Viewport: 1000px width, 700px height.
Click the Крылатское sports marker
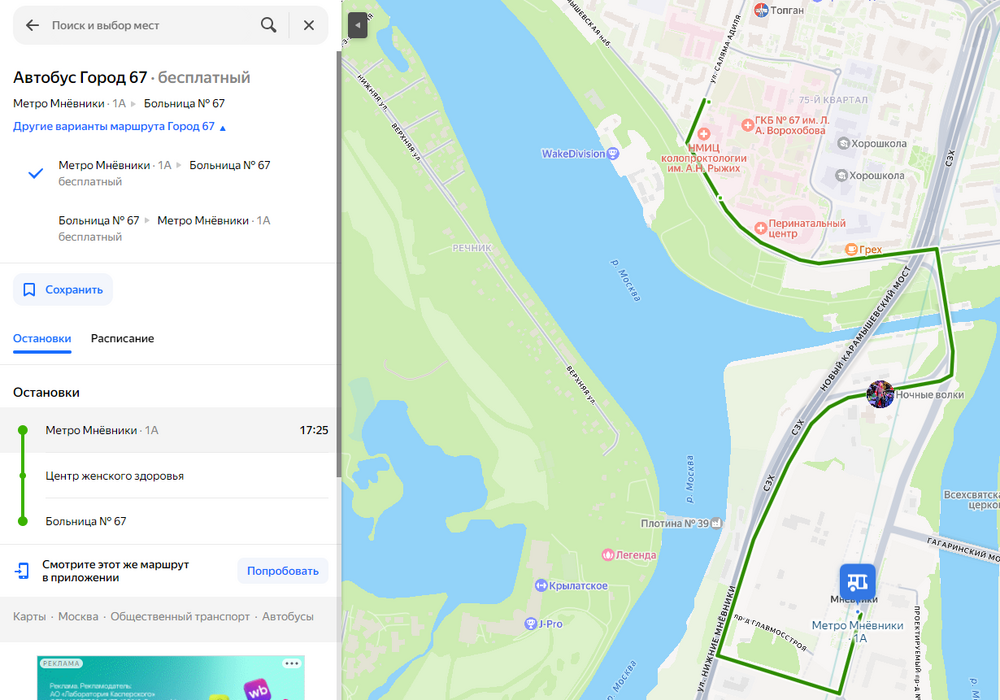[541, 585]
